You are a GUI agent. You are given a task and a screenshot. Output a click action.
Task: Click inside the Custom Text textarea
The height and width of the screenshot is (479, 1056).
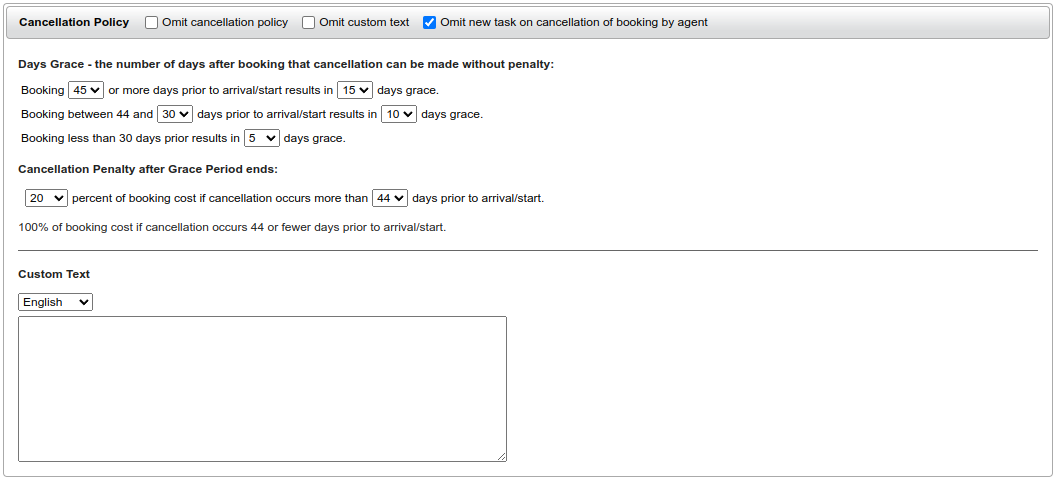pyautogui.click(x=262, y=389)
